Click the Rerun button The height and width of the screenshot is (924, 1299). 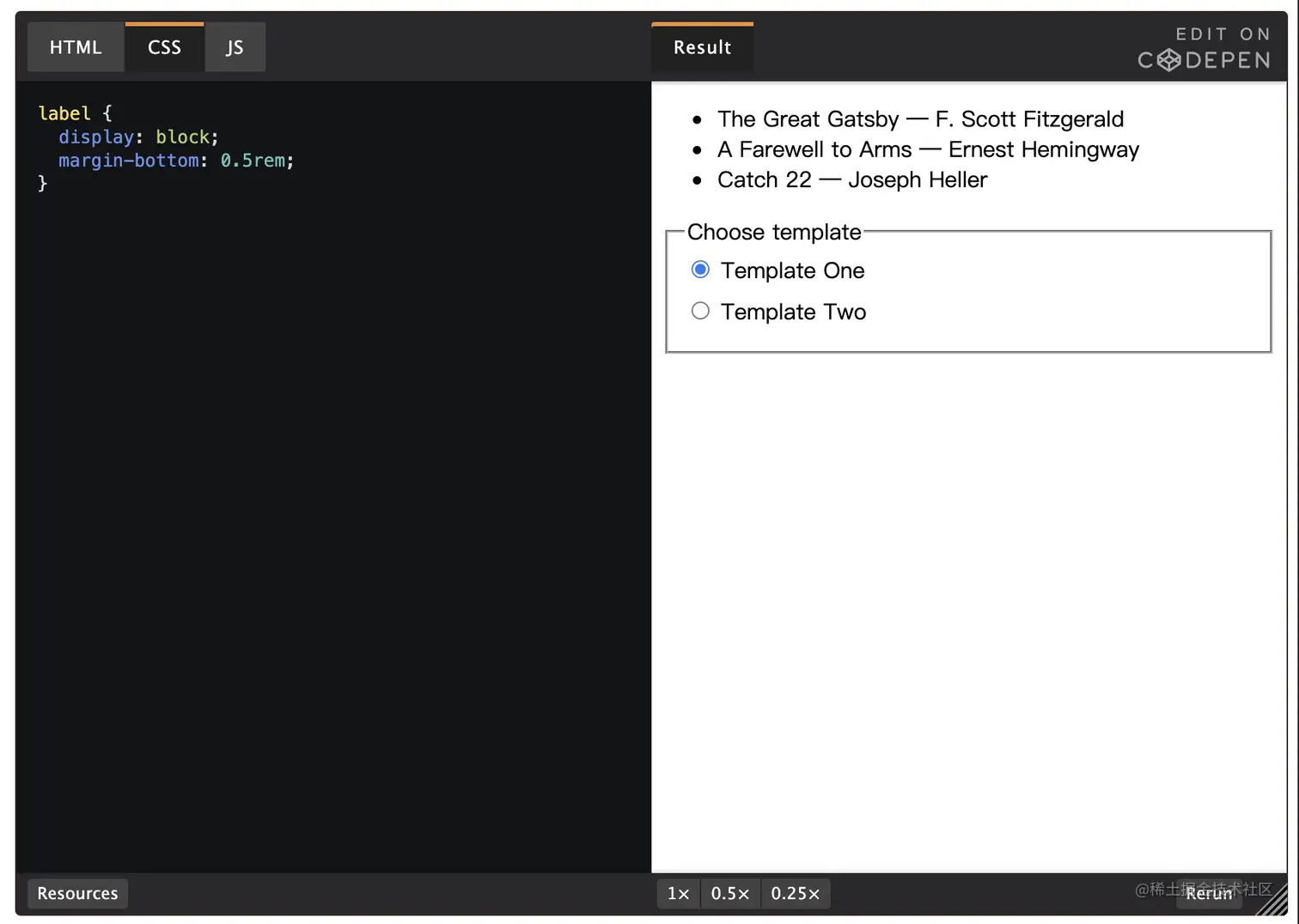point(1209,893)
